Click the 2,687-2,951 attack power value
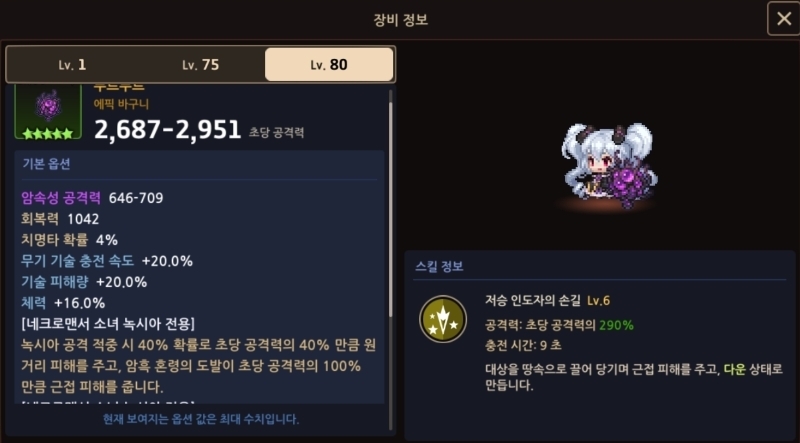Screen dimensions: 800x443 coord(167,130)
